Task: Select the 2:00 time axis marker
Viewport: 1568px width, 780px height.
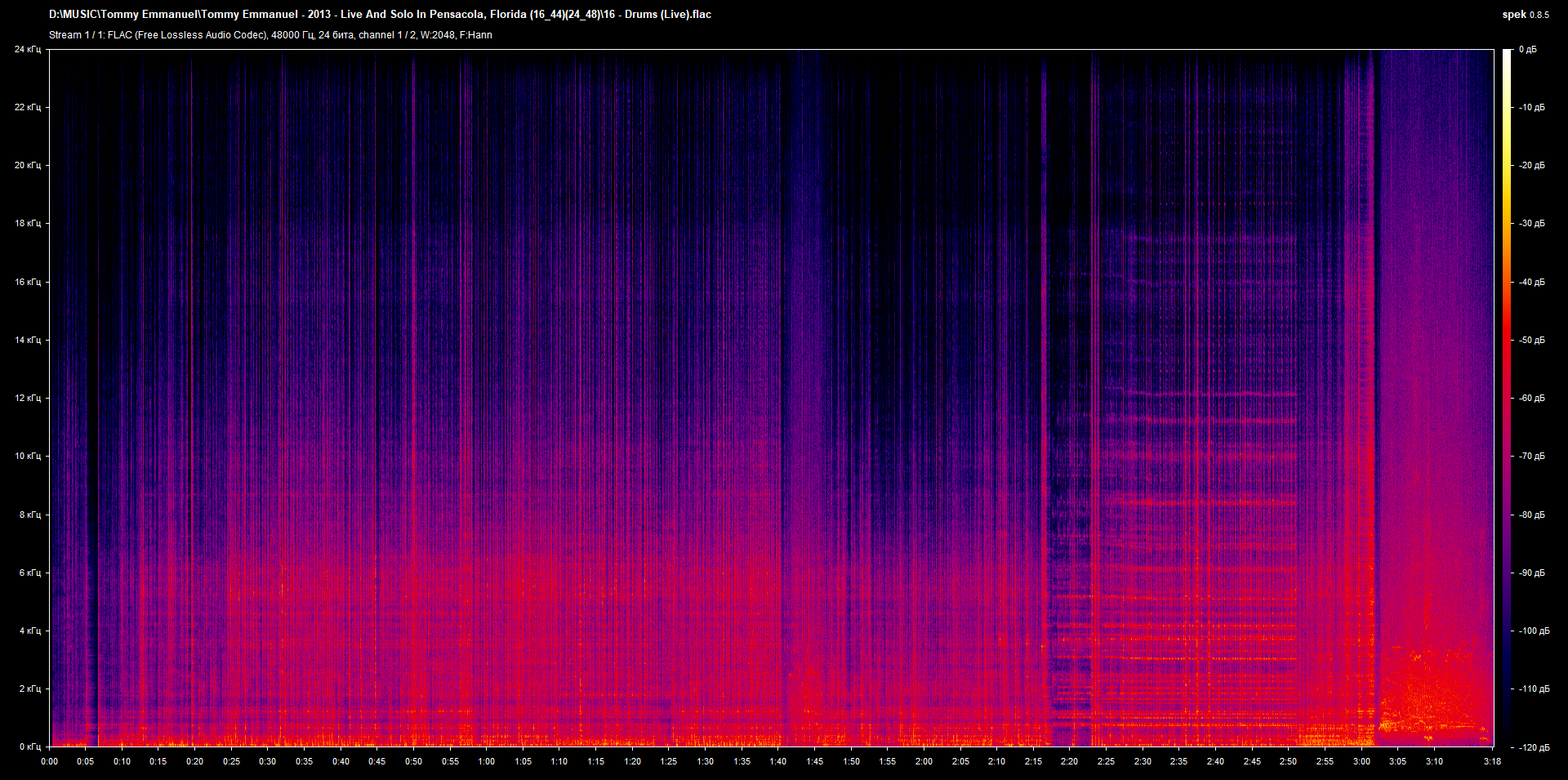Action: (x=924, y=761)
